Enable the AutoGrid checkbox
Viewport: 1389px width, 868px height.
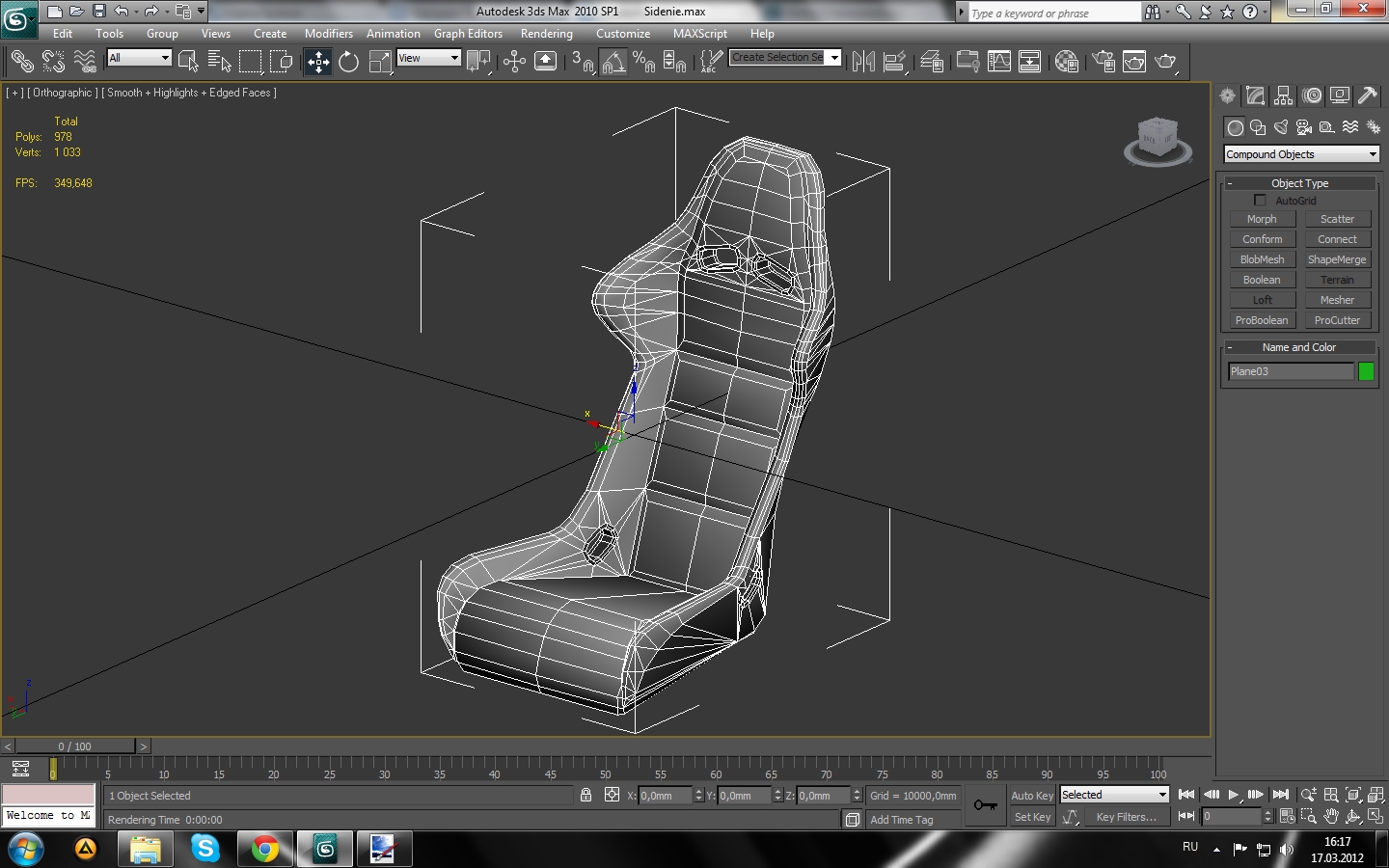point(1260,201)
